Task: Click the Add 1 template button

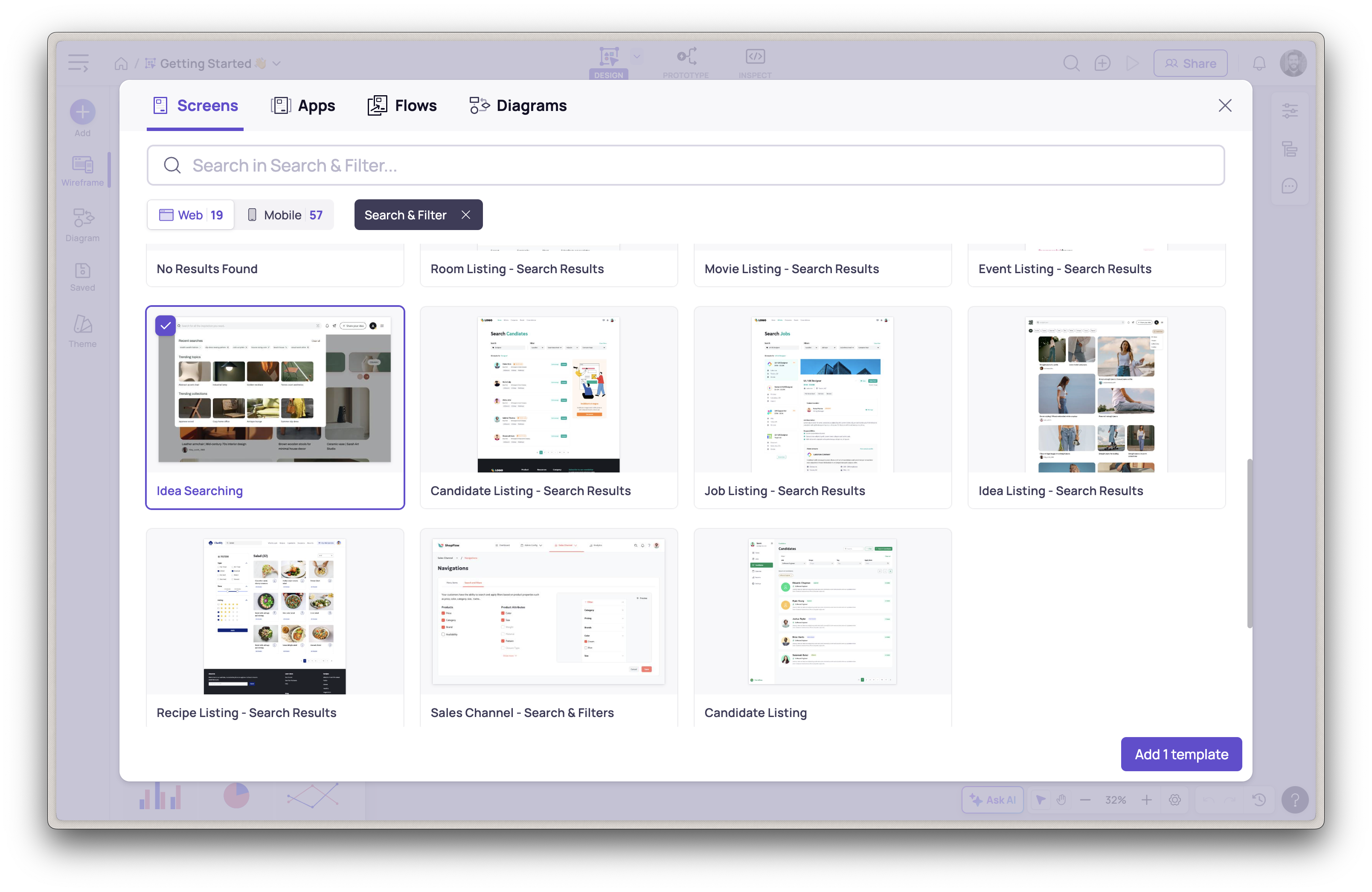Action: click(1180, 754)
